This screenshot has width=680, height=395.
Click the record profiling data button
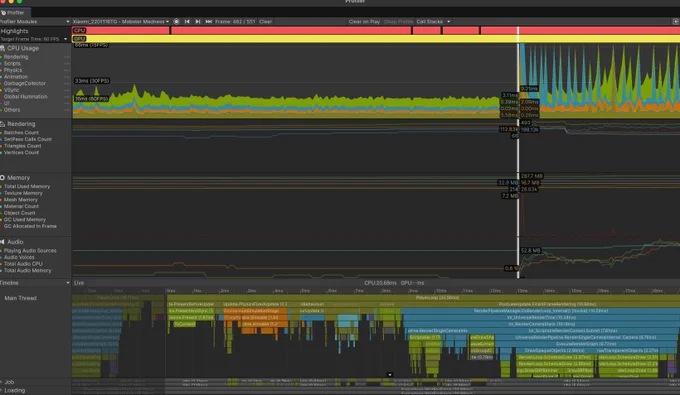tap(176, 21)
